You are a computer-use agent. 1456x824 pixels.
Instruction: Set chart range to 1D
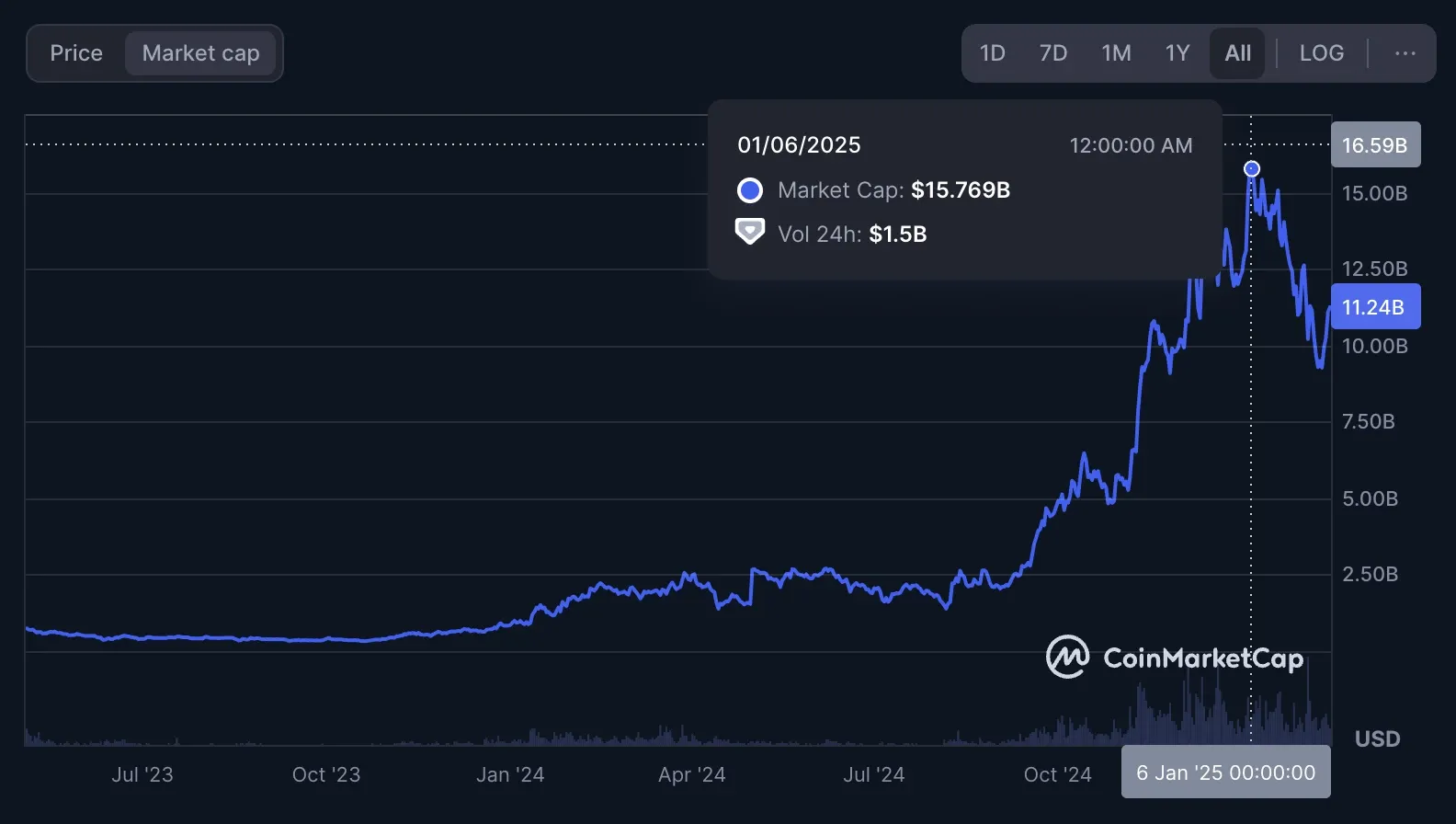point(992,53)
